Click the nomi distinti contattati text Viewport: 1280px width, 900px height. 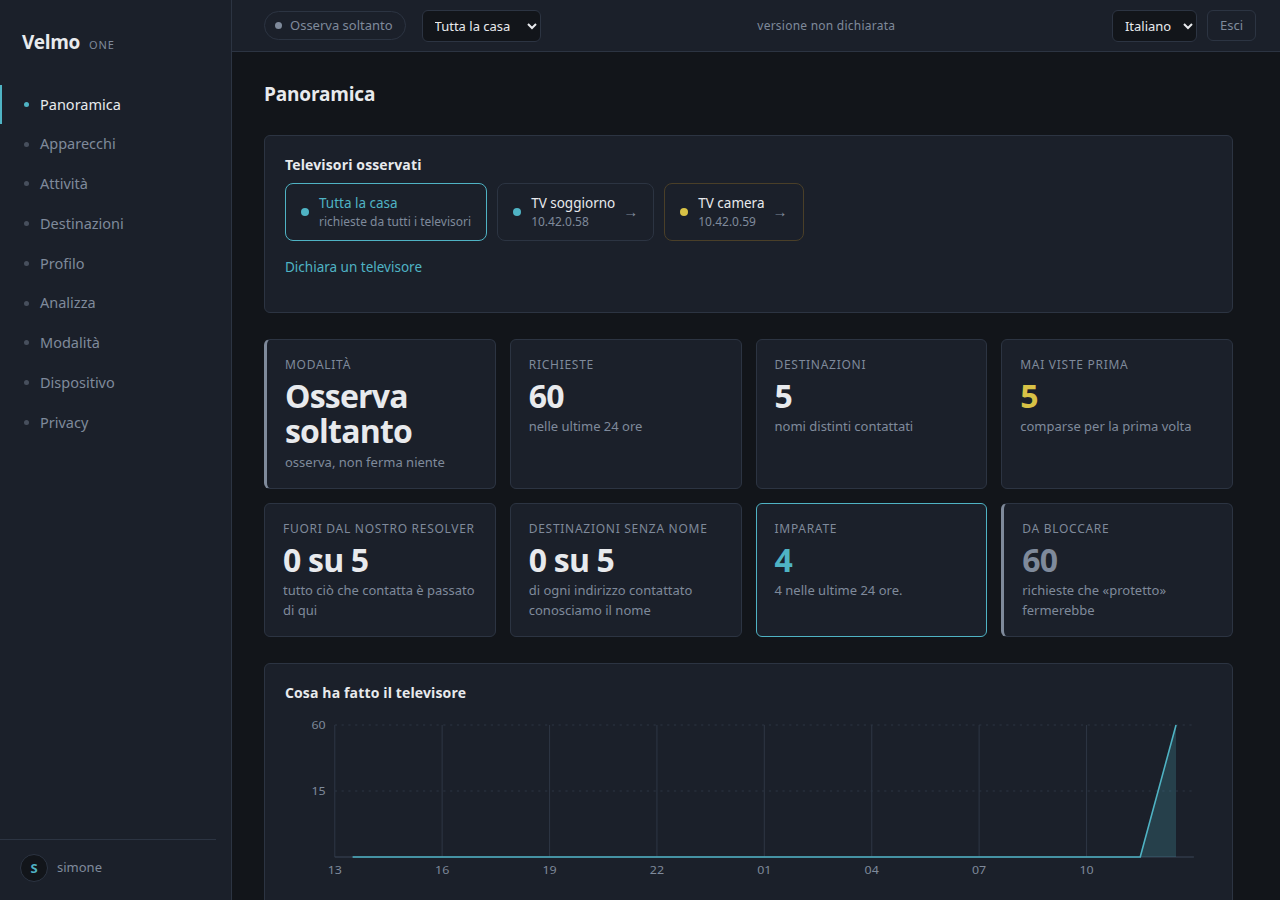pos(843,427)
